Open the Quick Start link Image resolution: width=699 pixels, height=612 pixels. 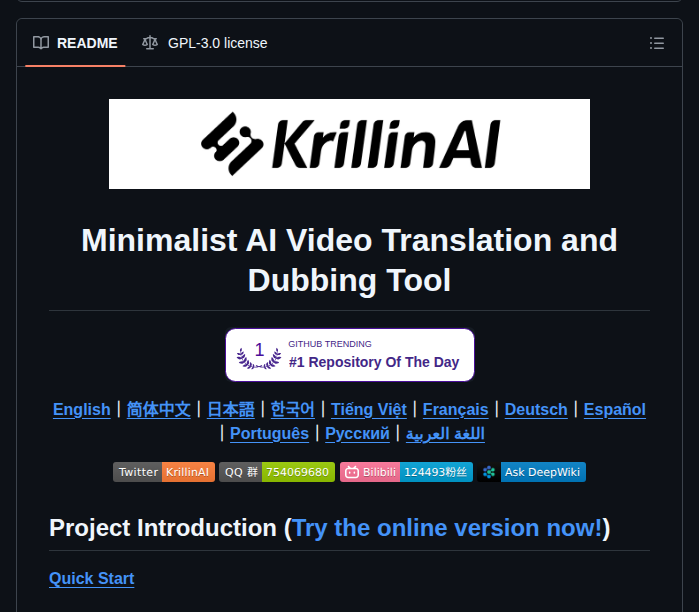click(x=91, y=579)
